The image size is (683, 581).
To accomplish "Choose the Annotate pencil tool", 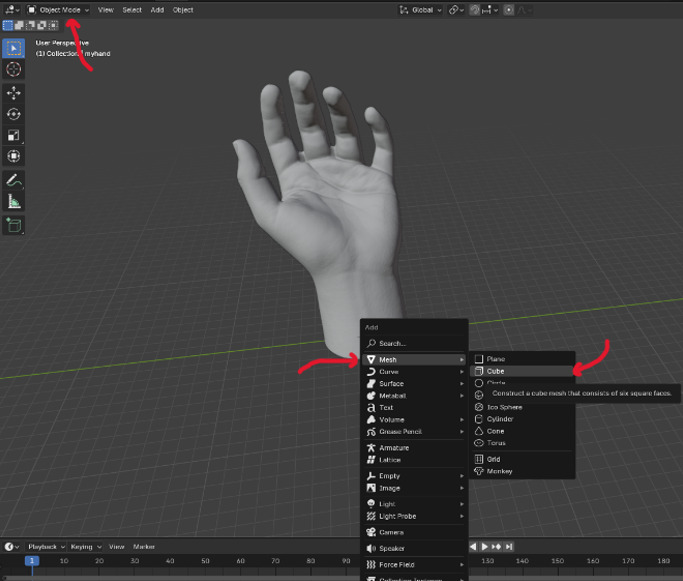I will (x=14, y=180).
